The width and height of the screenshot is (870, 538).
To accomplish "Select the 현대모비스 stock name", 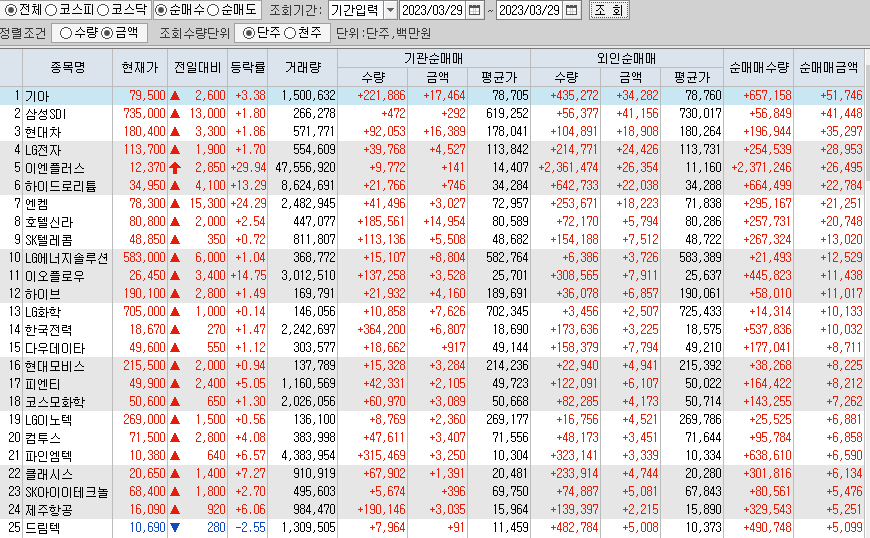I will [54, 366].
